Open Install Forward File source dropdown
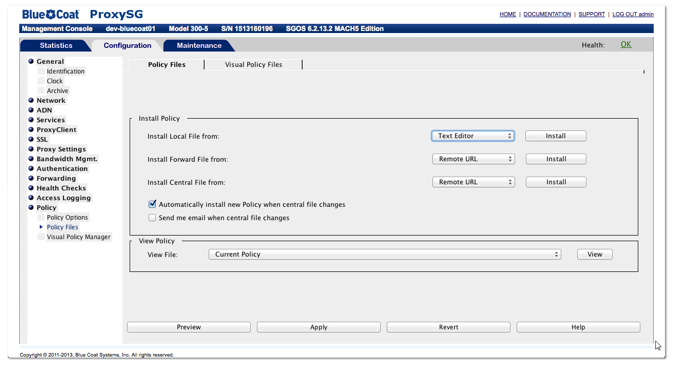The width and height of the screenshot is (675, 366). (473, 159)
